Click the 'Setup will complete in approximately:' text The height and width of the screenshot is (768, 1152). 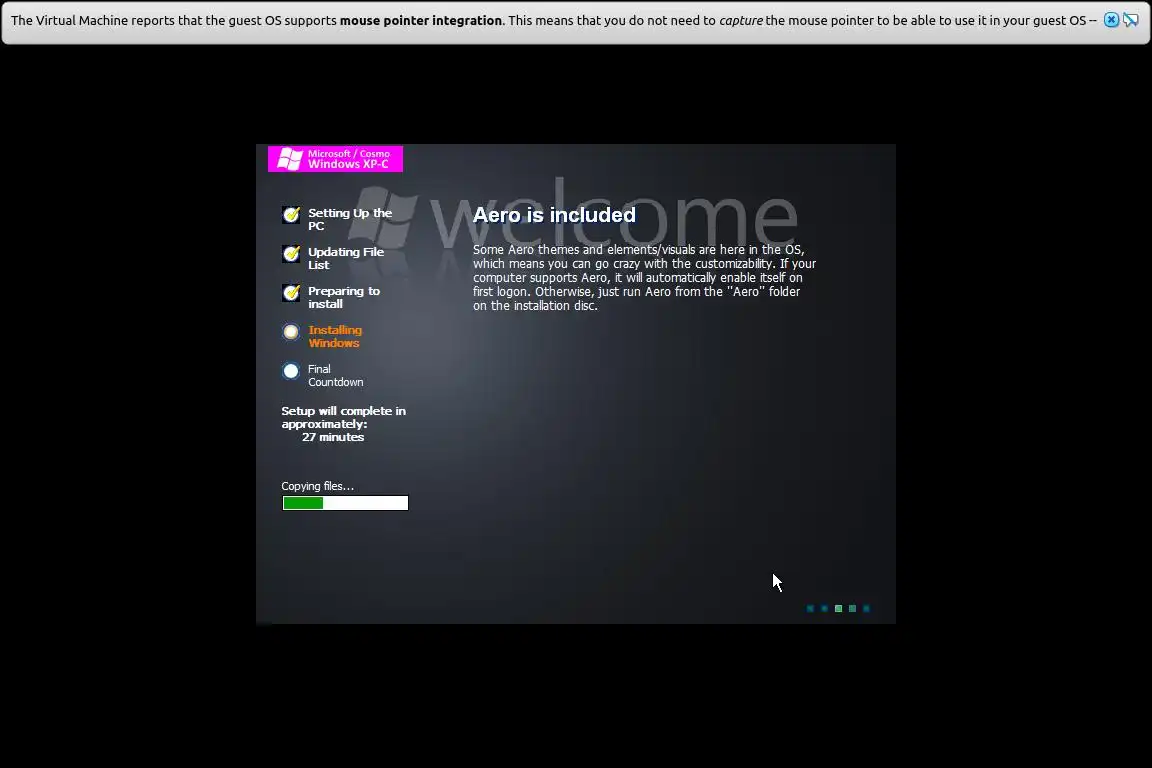click(343, 417)
